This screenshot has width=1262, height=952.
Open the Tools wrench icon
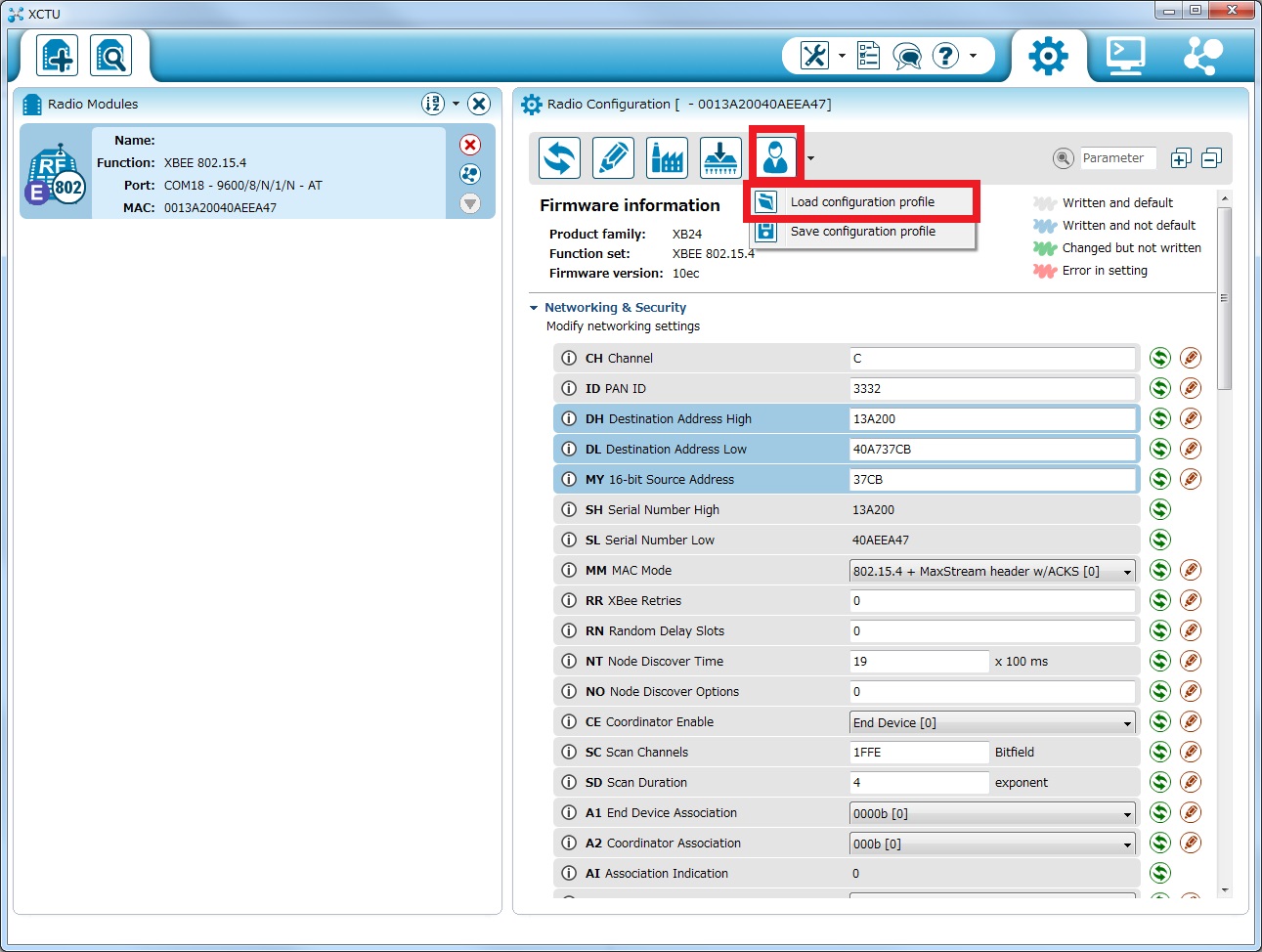(814, 56)
